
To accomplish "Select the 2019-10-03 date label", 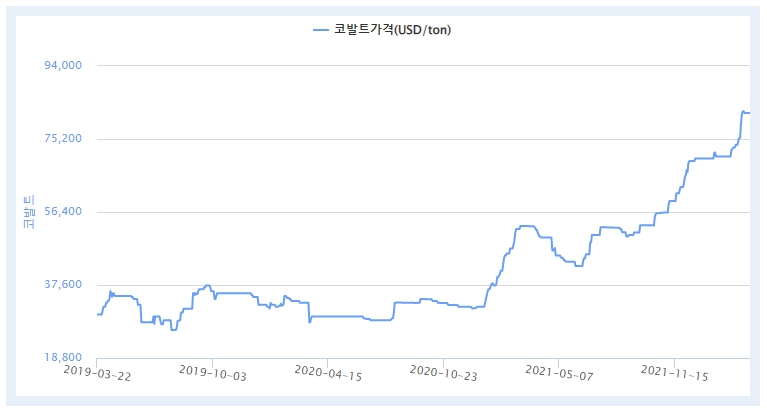I will (211, 373).
